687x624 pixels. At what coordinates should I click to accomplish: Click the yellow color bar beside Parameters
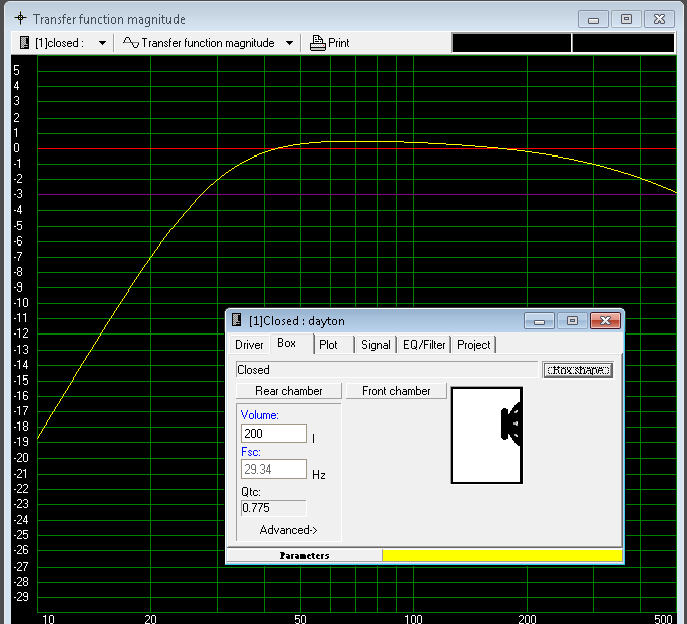502,555
